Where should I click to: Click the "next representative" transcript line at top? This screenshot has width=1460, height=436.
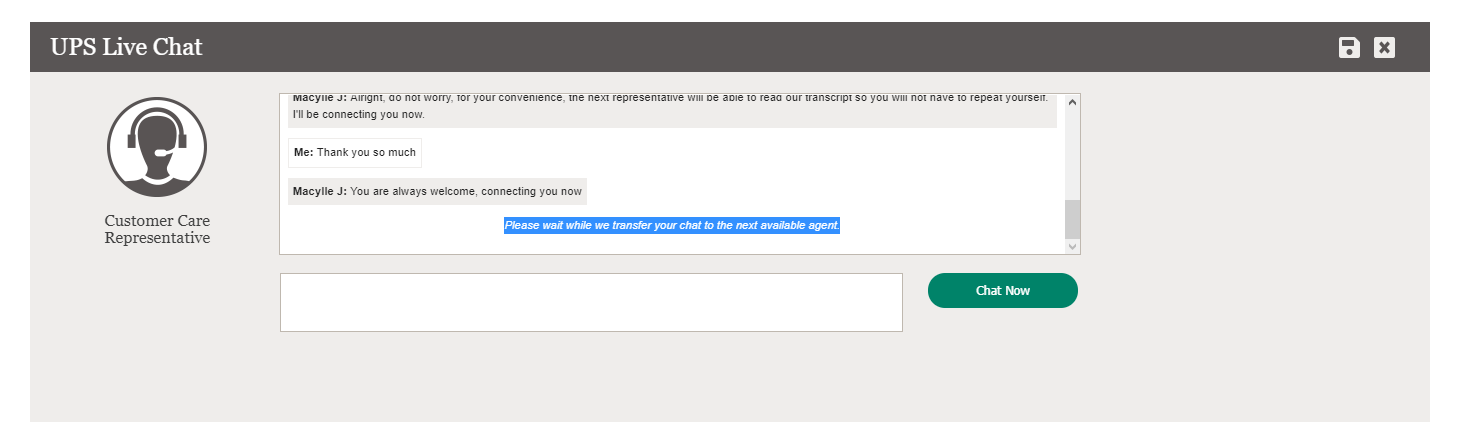coord(670,99)
